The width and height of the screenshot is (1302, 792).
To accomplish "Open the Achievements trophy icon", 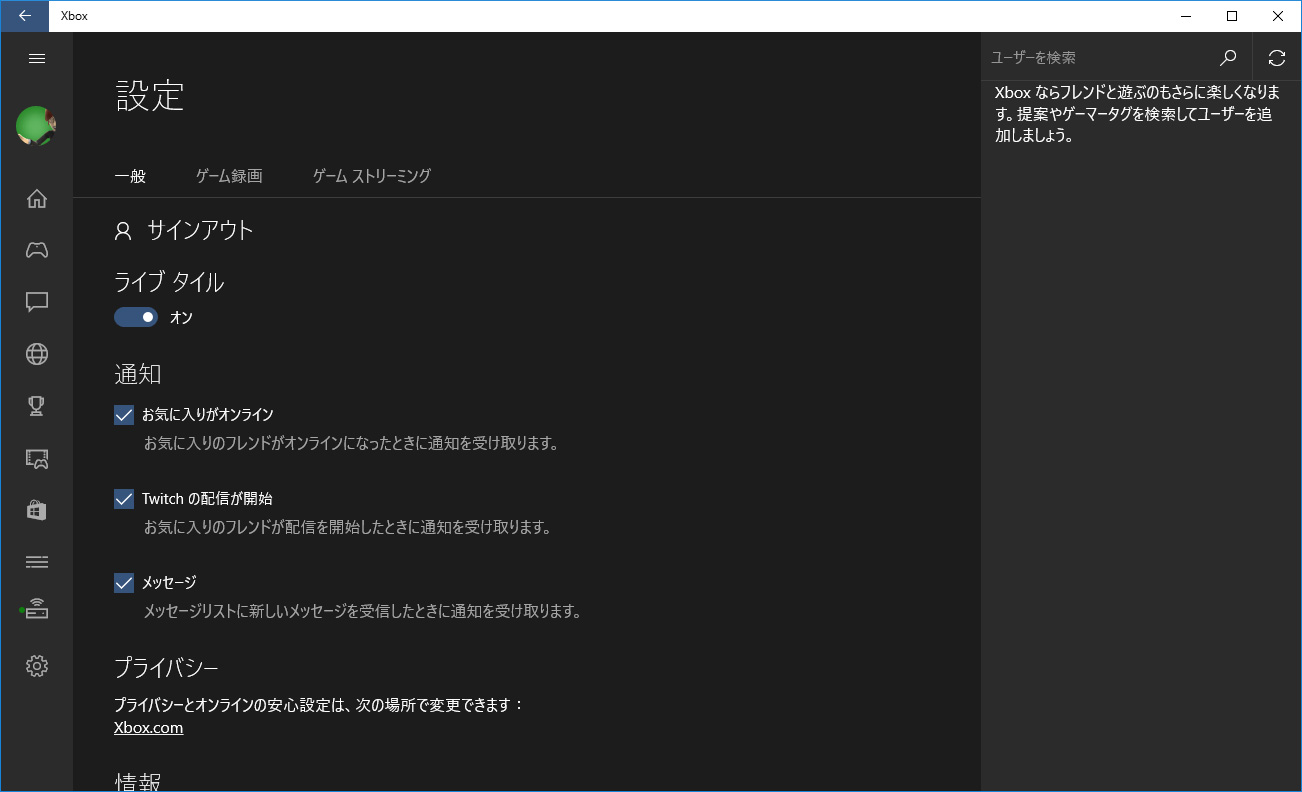I will (37, 405).
